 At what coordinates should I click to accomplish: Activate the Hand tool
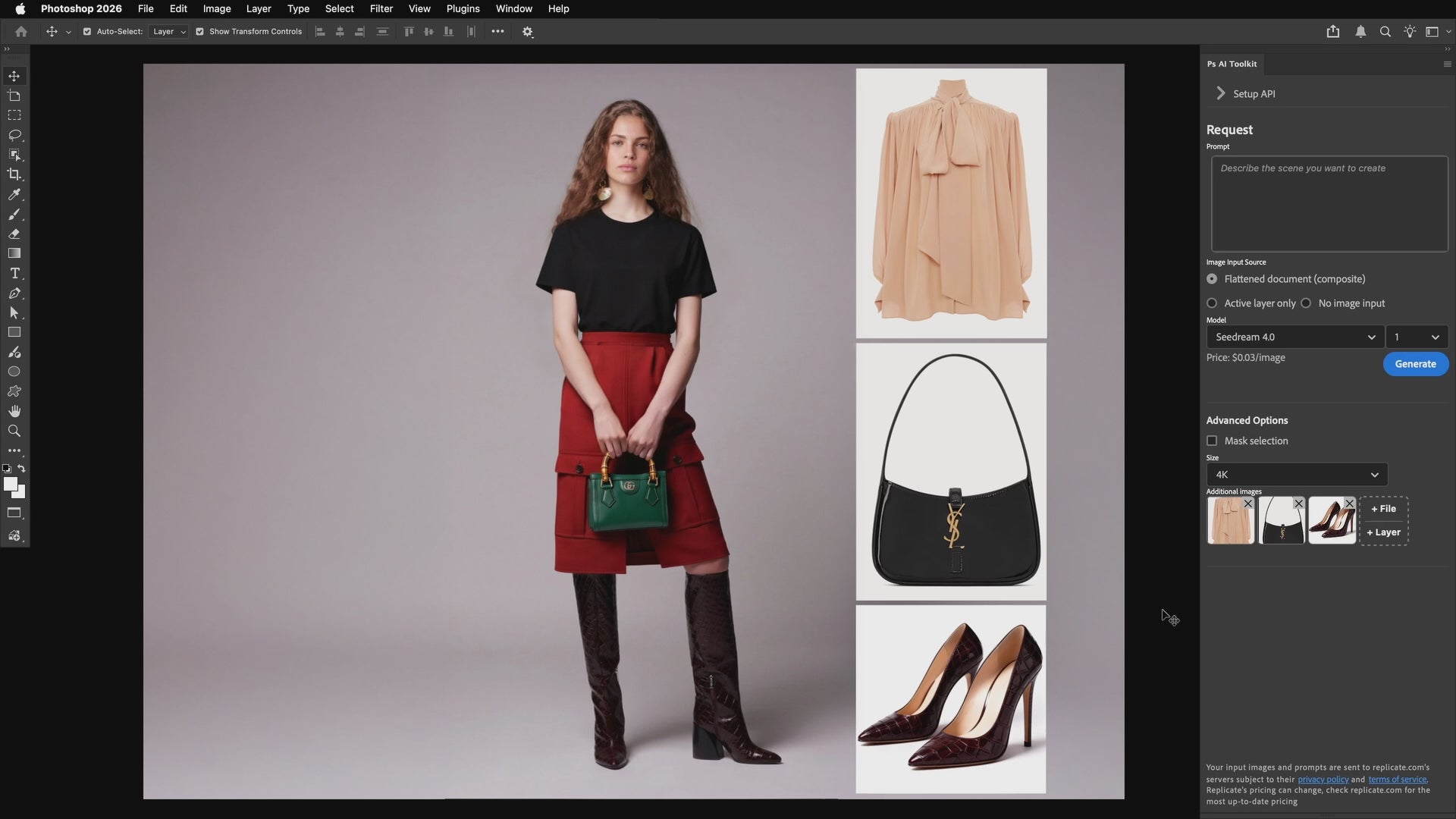14,411
